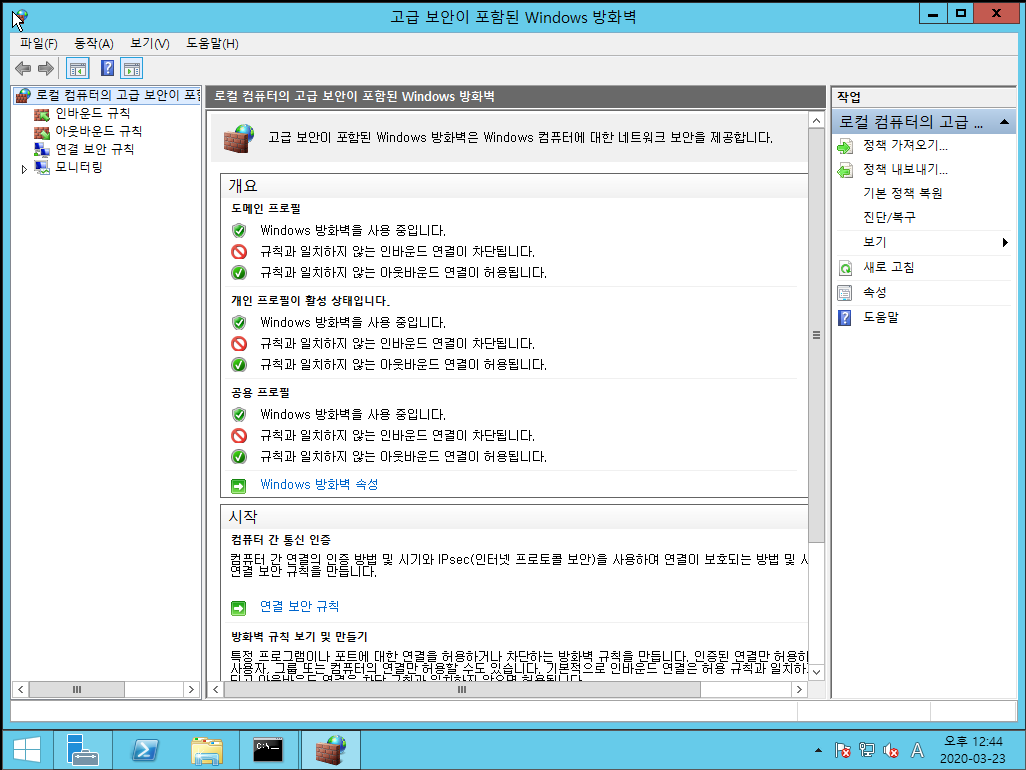The image size is (1026, 770).
Task: Click the center pane horizontal scrollbar thumb
Action: [x=461, y=690]
